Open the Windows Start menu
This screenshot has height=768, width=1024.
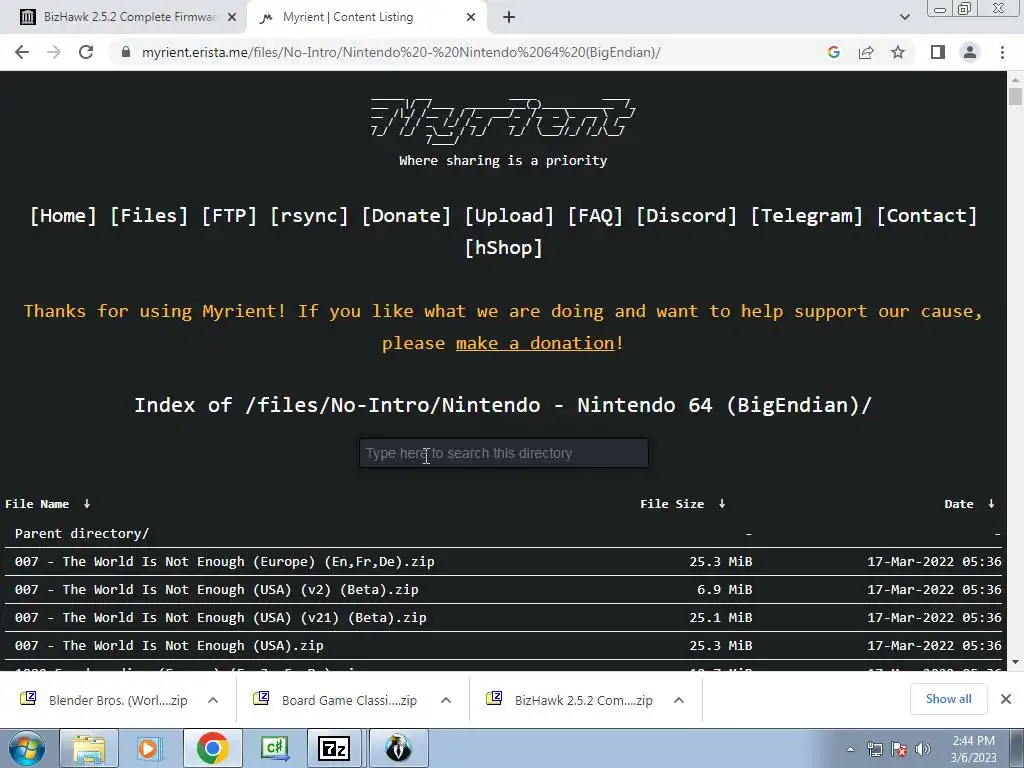[x=27, y=748]
